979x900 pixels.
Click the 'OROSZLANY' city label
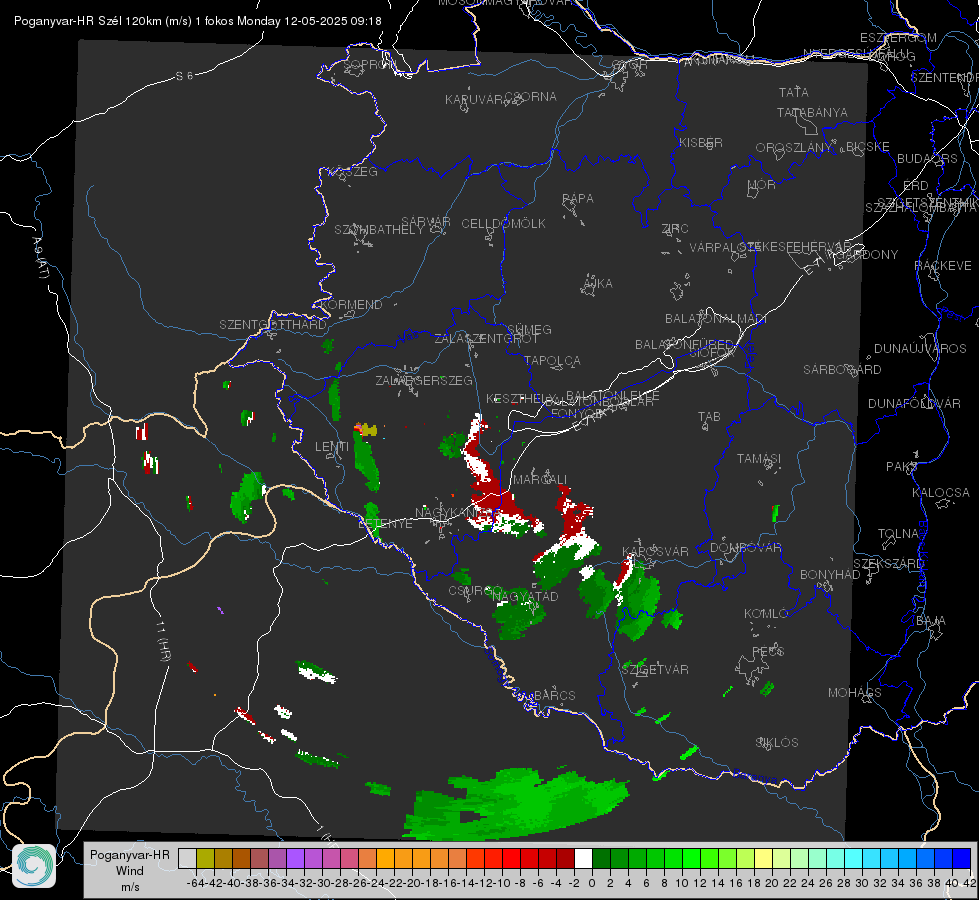[794, 148]
